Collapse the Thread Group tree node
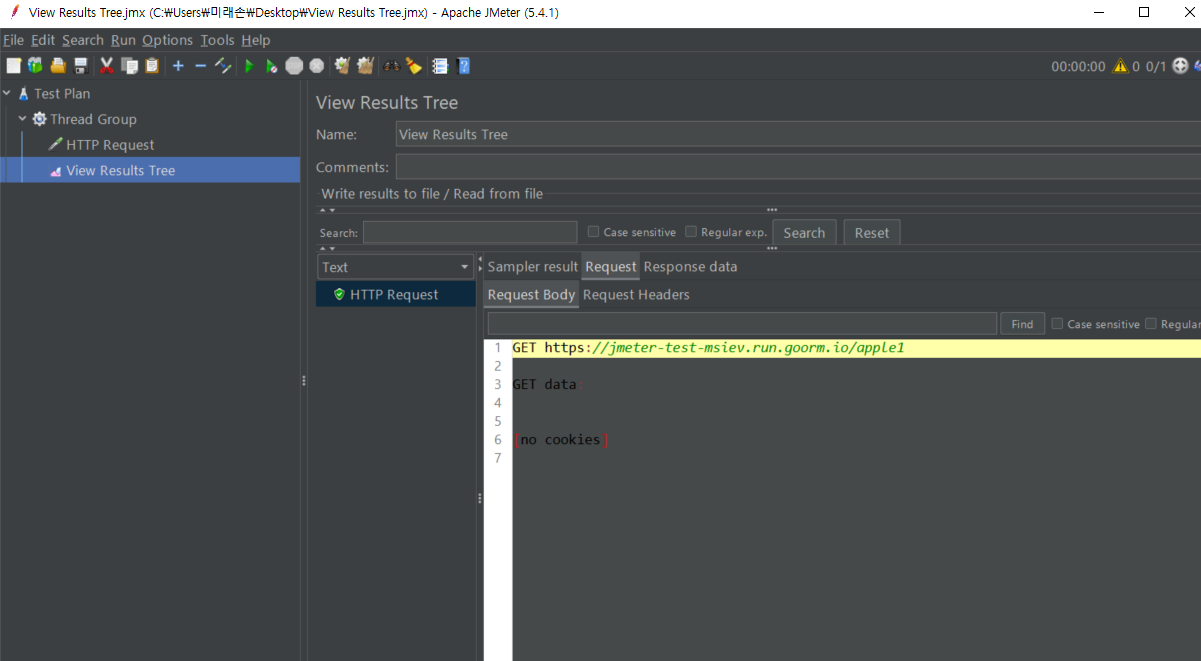1201x661 pixels. pyautogui.click(x=23, y=118)
